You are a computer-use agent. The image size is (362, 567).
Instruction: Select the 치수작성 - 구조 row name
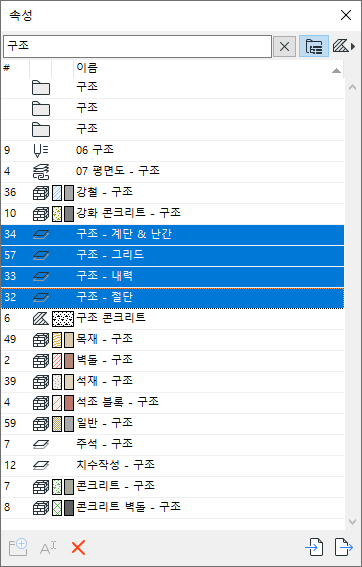tap(115, 465)
